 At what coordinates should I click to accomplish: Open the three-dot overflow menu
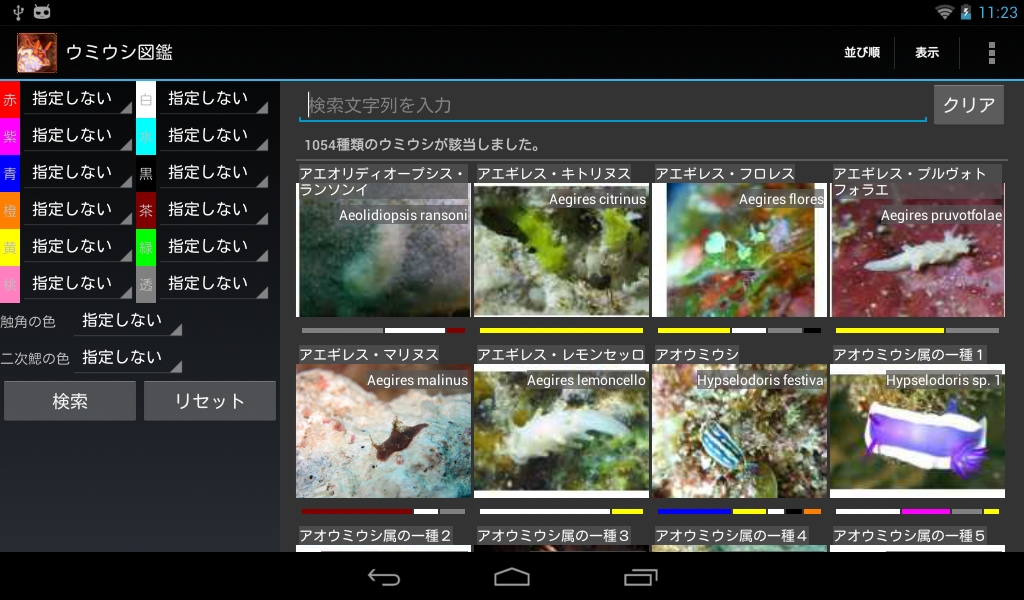click(x=991, y=52)
